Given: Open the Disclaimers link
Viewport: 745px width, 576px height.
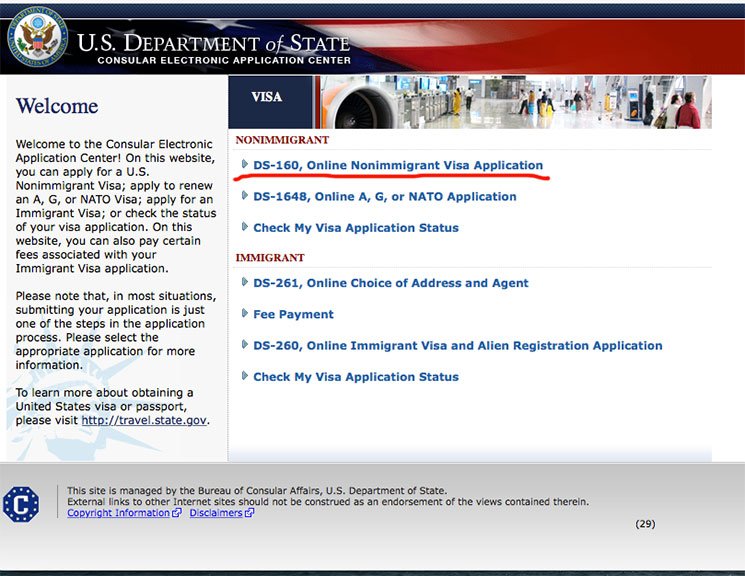Looking at the screenshot, I should coord(216,513).
